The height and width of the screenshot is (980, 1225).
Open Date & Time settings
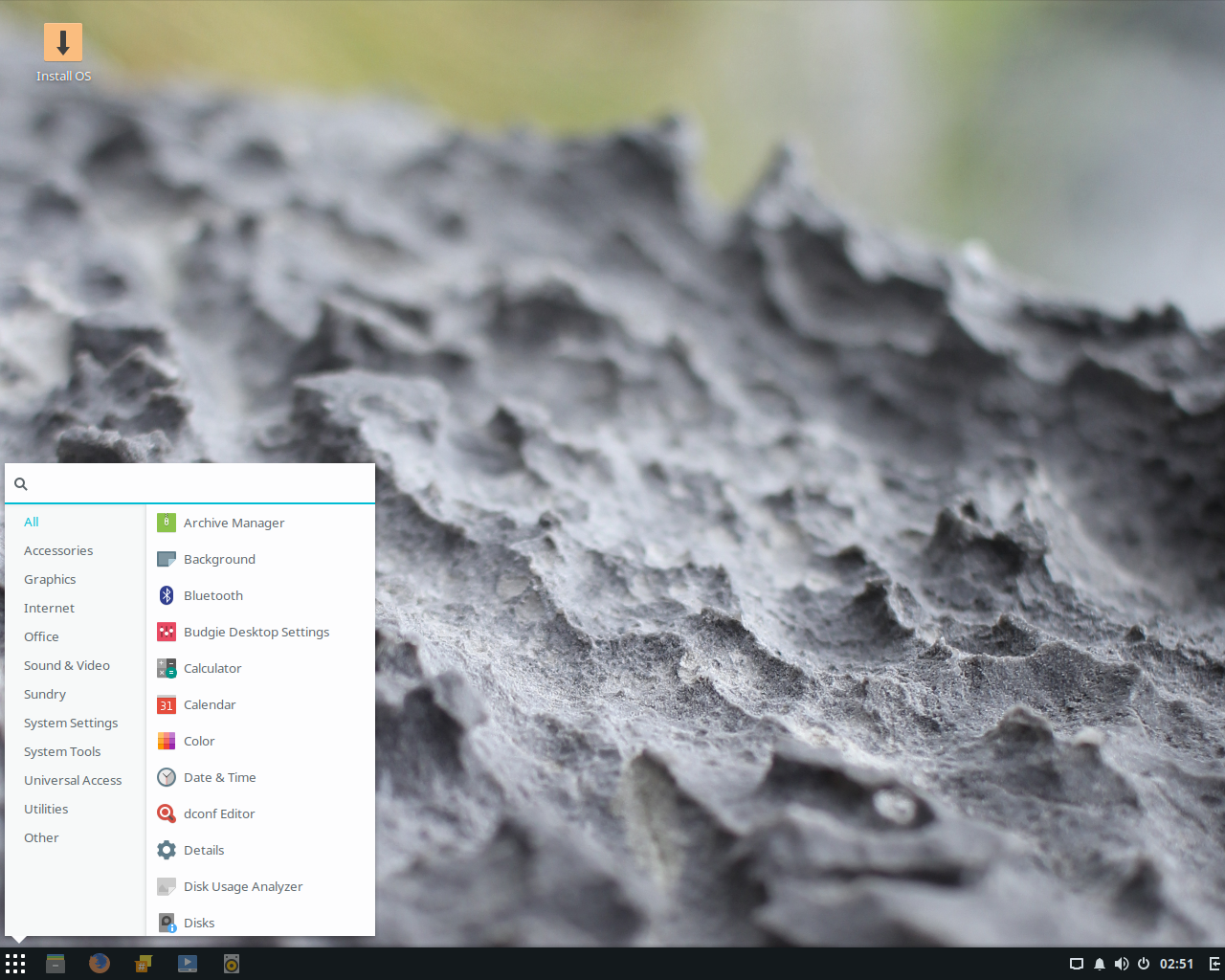(260, 777)
